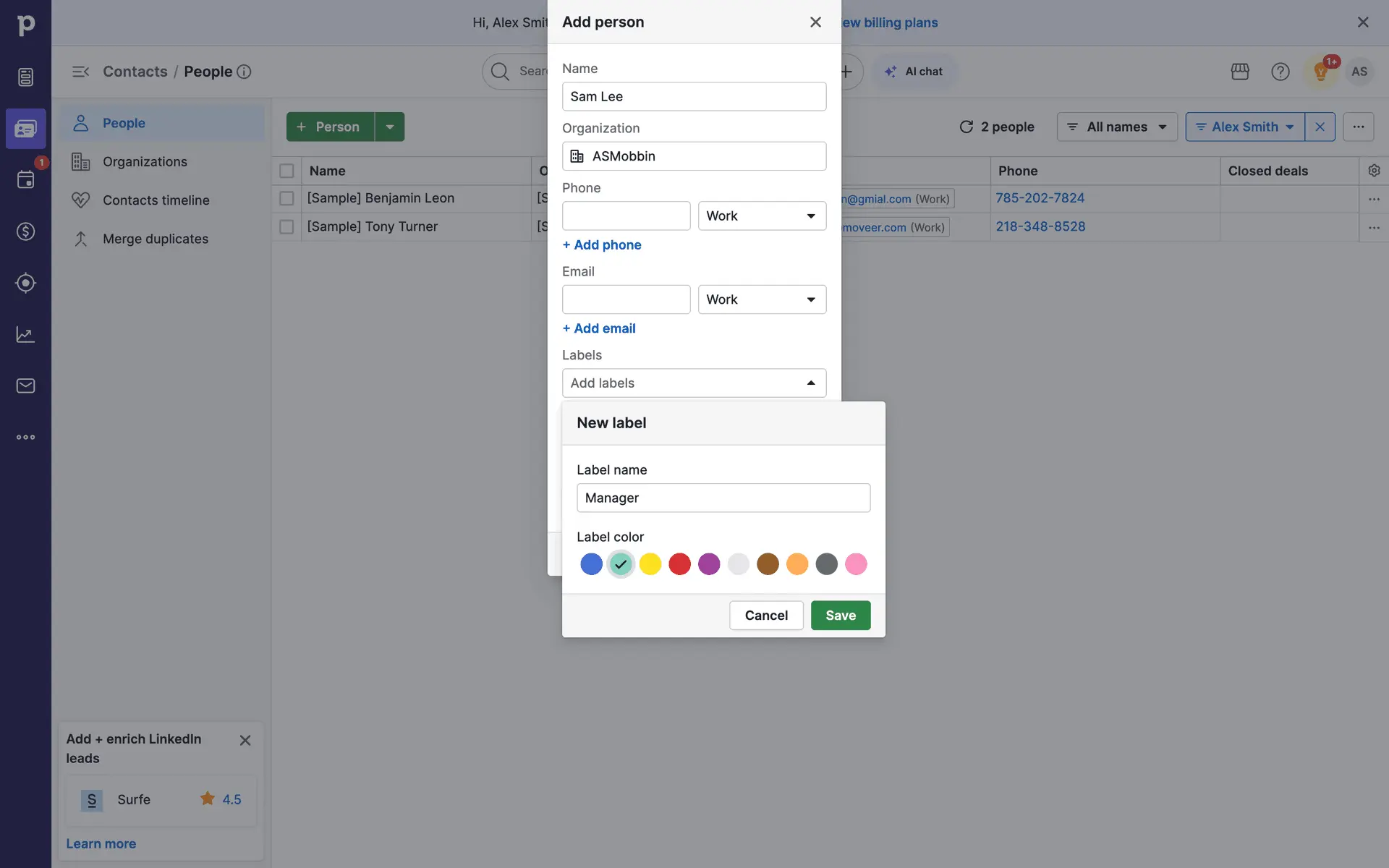1389x868 pixels.
Task: Open Activities calendar icon in sidebar
Action: pyautogui.click(x=25, y=179)
